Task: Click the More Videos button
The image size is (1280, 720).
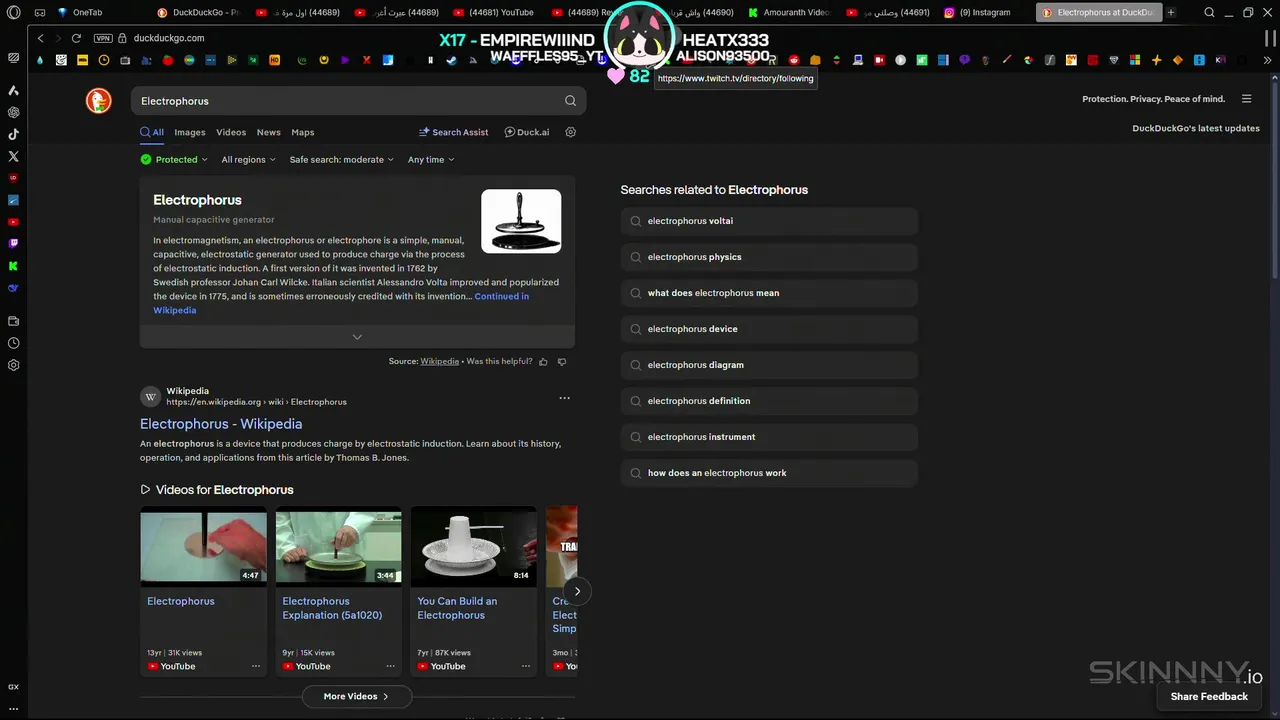Action: click(x=357, y=696)
